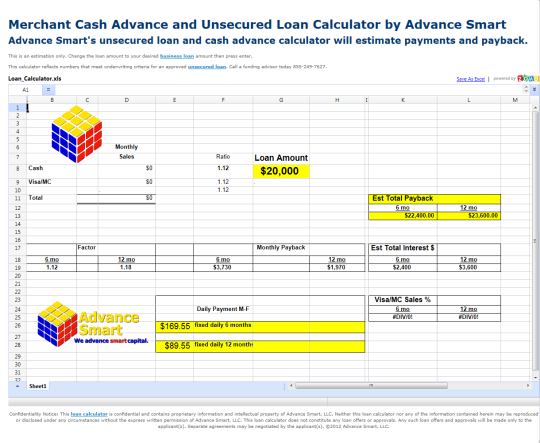Screen dimensions: 540x443
Task: Select column header D
Action: (x=127, y=100)
